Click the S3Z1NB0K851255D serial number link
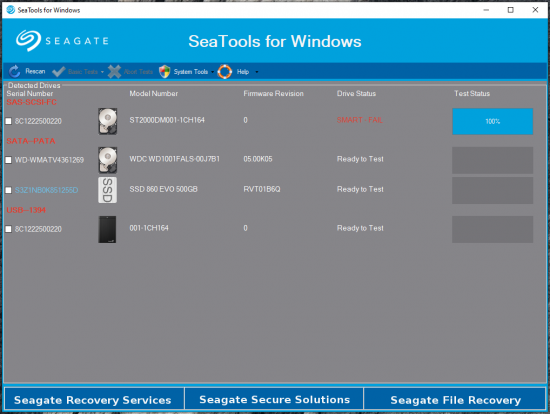The image size is (550, 414). [46, 190]
